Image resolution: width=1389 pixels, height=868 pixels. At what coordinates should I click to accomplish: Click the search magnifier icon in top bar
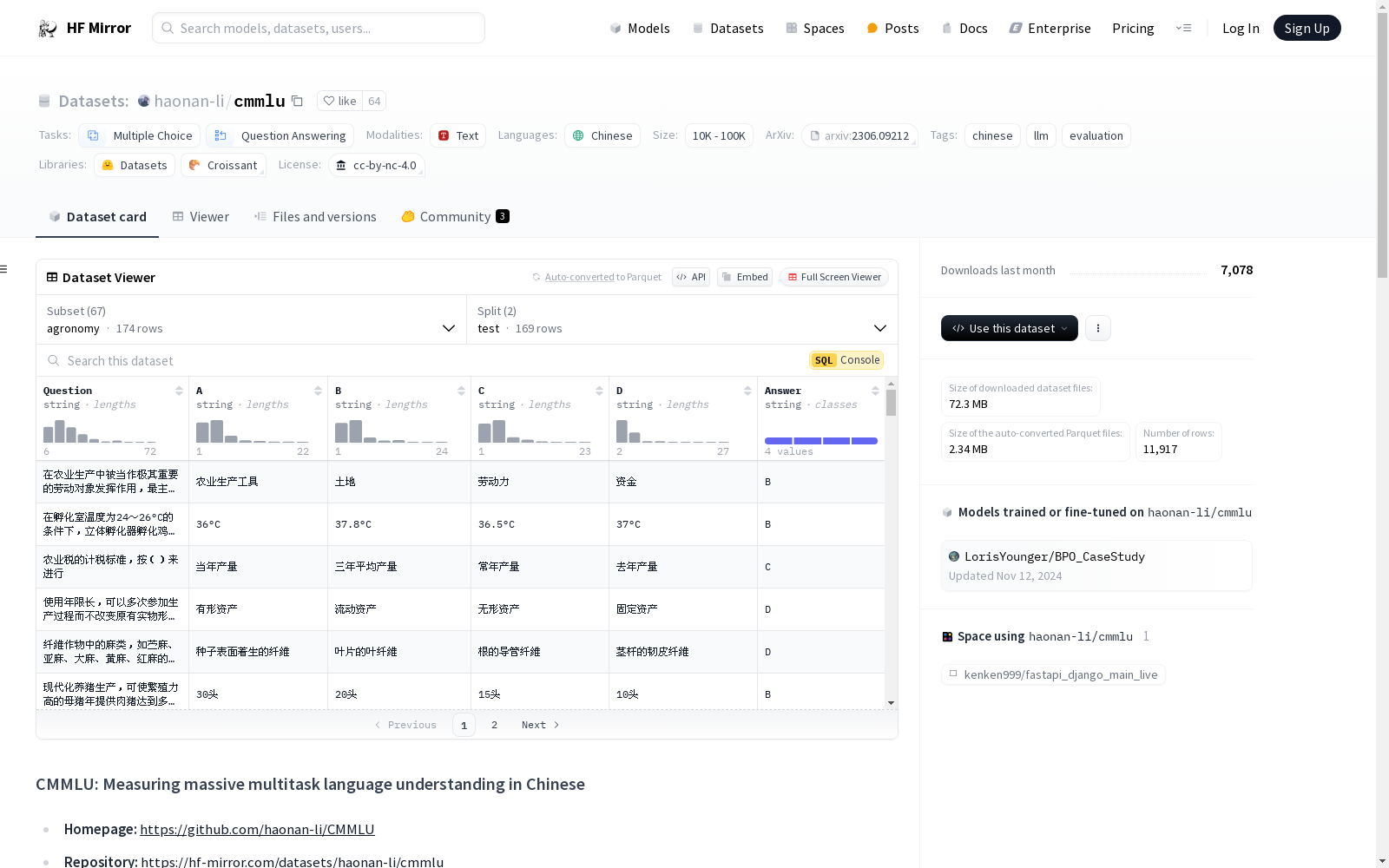(x=168, y=28)
